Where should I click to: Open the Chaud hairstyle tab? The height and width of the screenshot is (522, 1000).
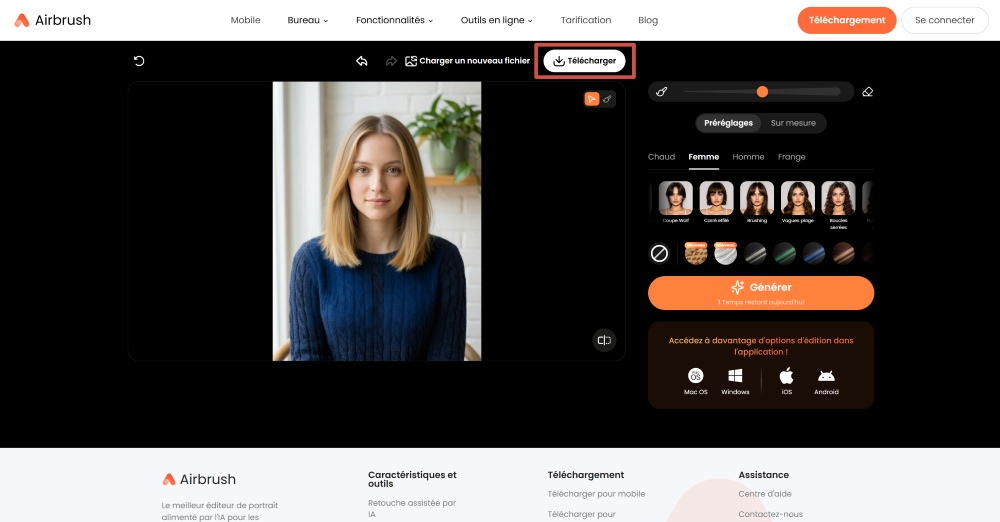point(661,157)
